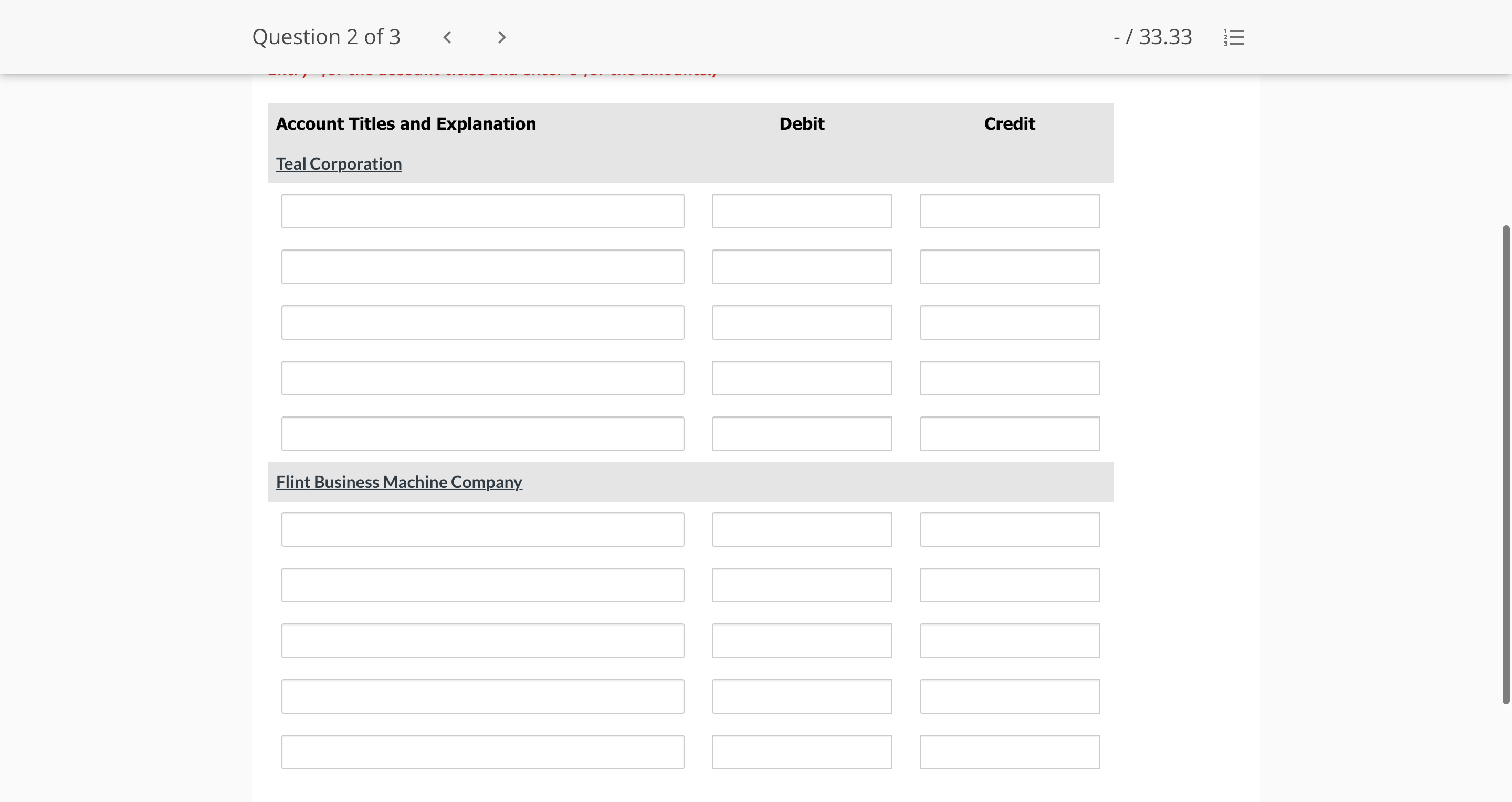Select third Flint Business Machine account field
The height and width of the screenshot is (802, 1512).
(x=482, y=641)
